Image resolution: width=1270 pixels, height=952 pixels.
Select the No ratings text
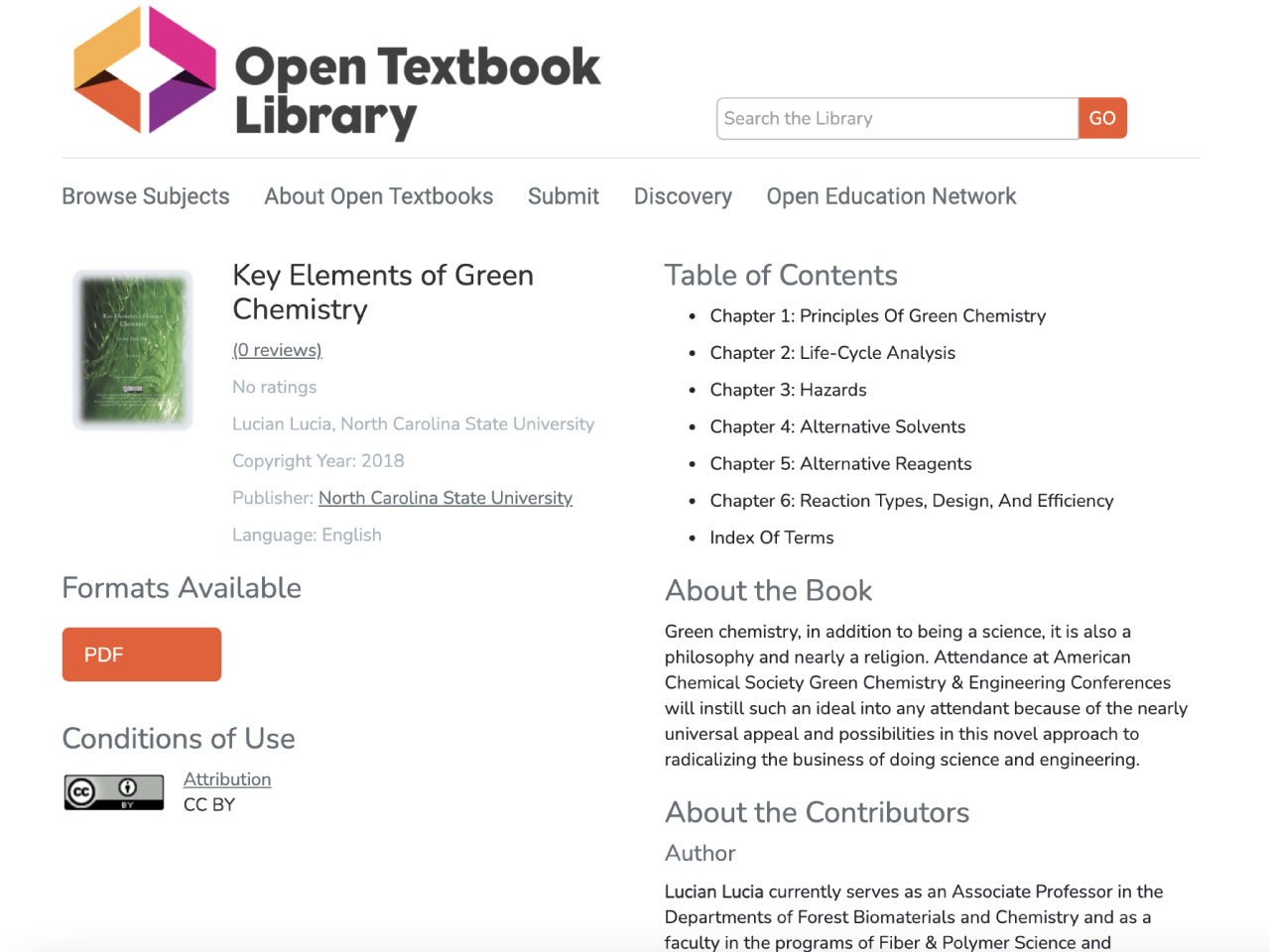tap(275, 387)
